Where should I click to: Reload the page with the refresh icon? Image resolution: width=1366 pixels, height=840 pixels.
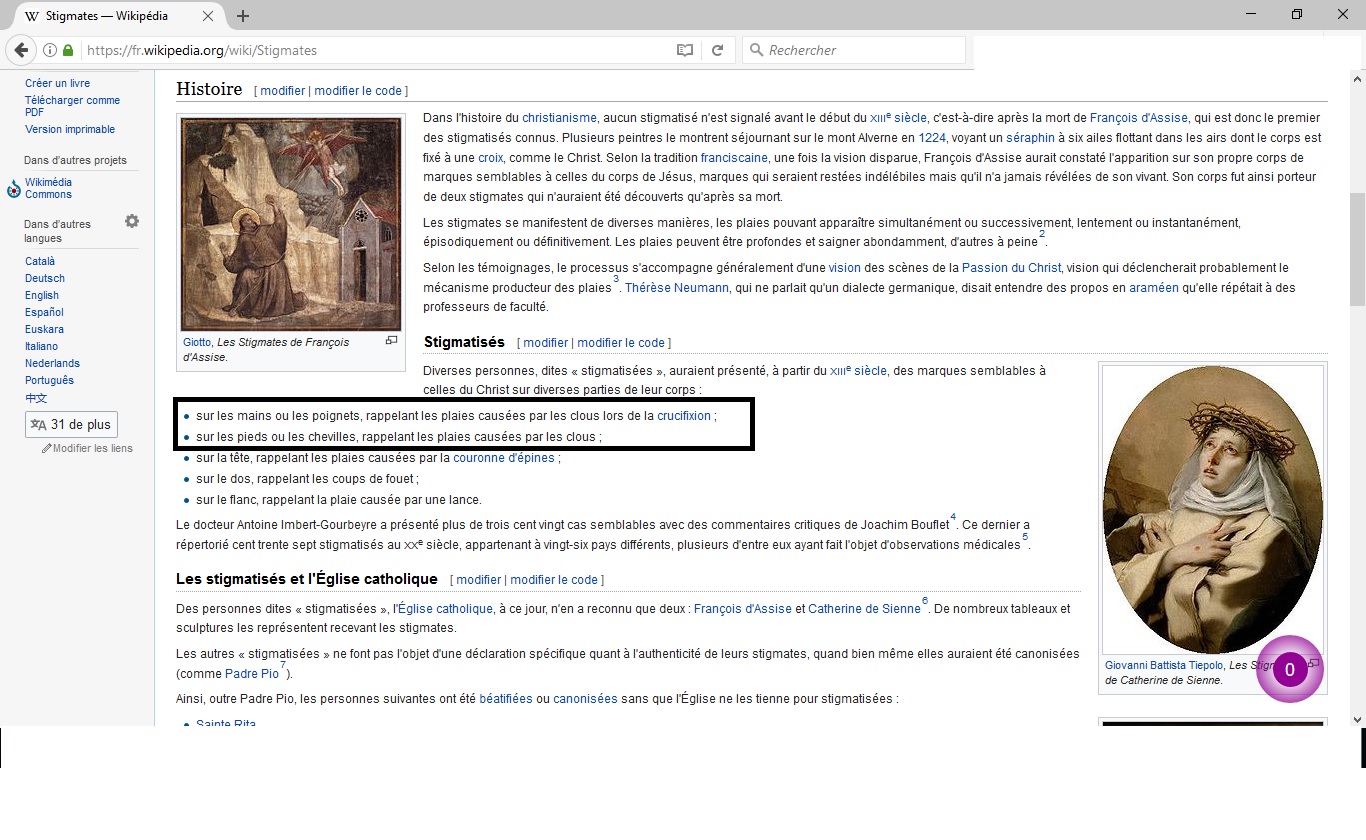click(717, 50)
